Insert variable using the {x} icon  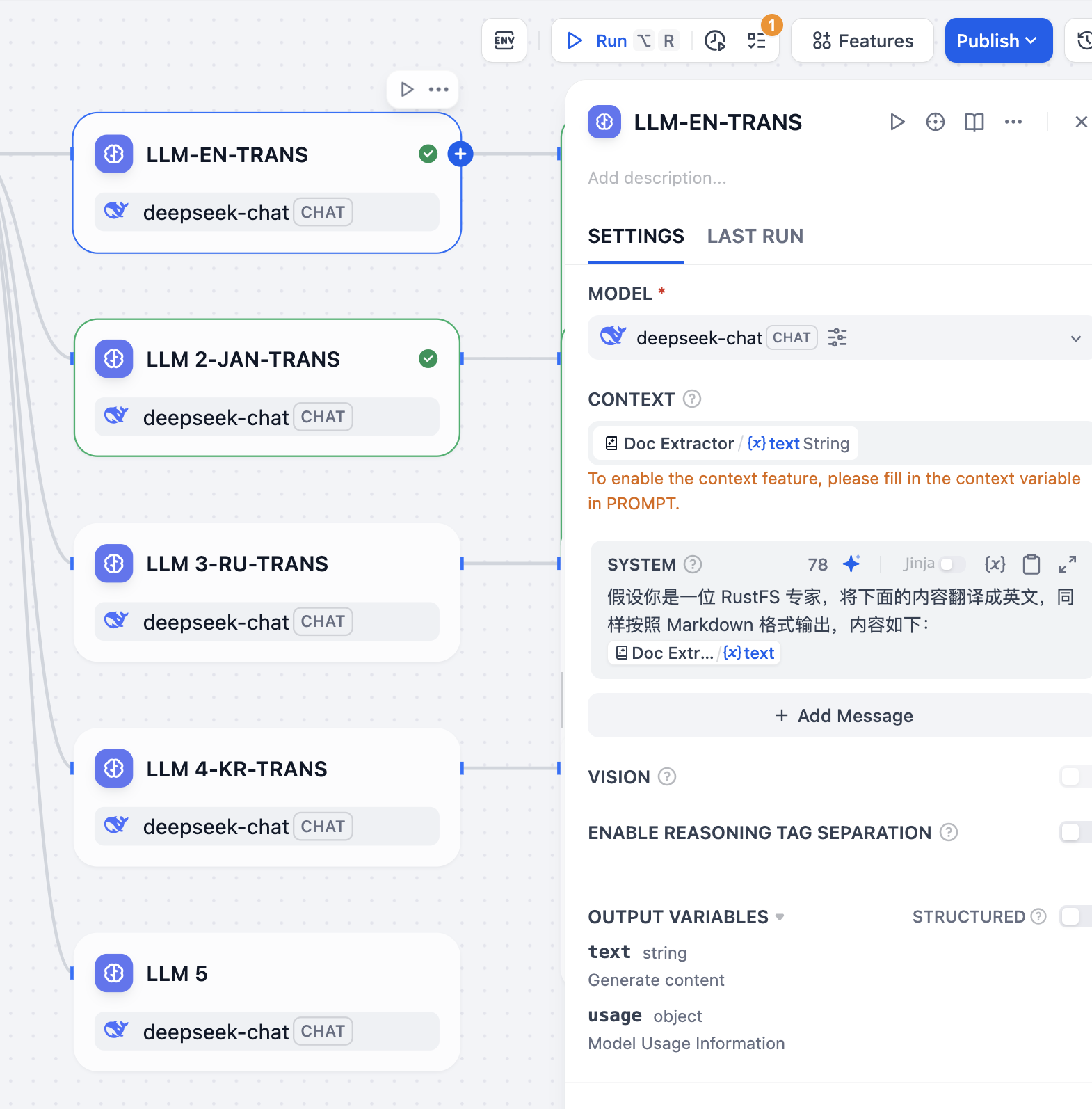tap(995, 564)
